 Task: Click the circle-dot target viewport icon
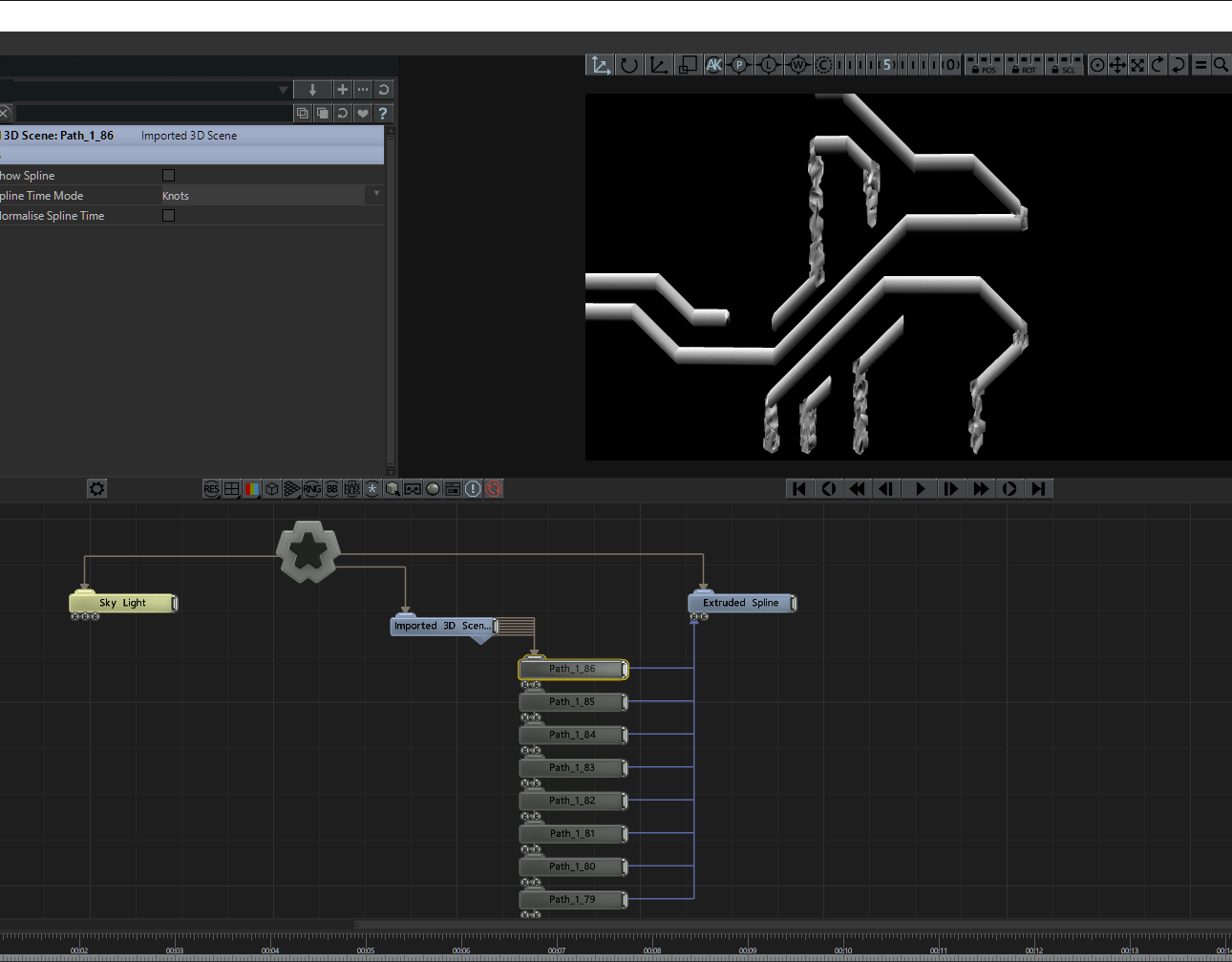point(1097,65)
